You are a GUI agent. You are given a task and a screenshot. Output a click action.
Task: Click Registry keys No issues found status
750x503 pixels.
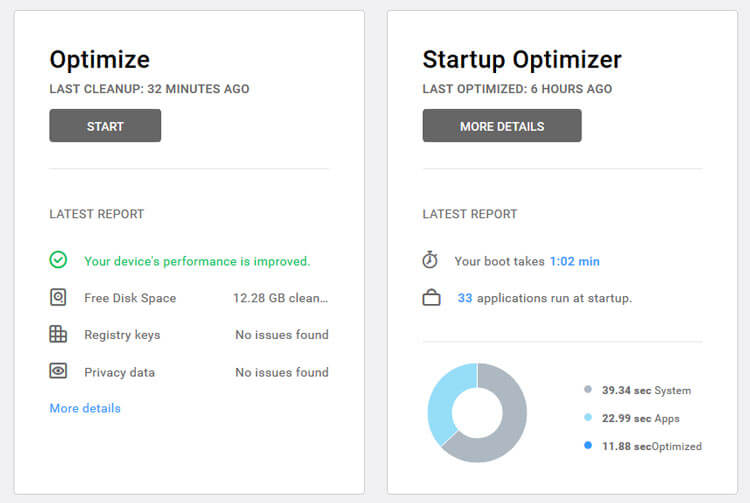[x=282, y=335]
